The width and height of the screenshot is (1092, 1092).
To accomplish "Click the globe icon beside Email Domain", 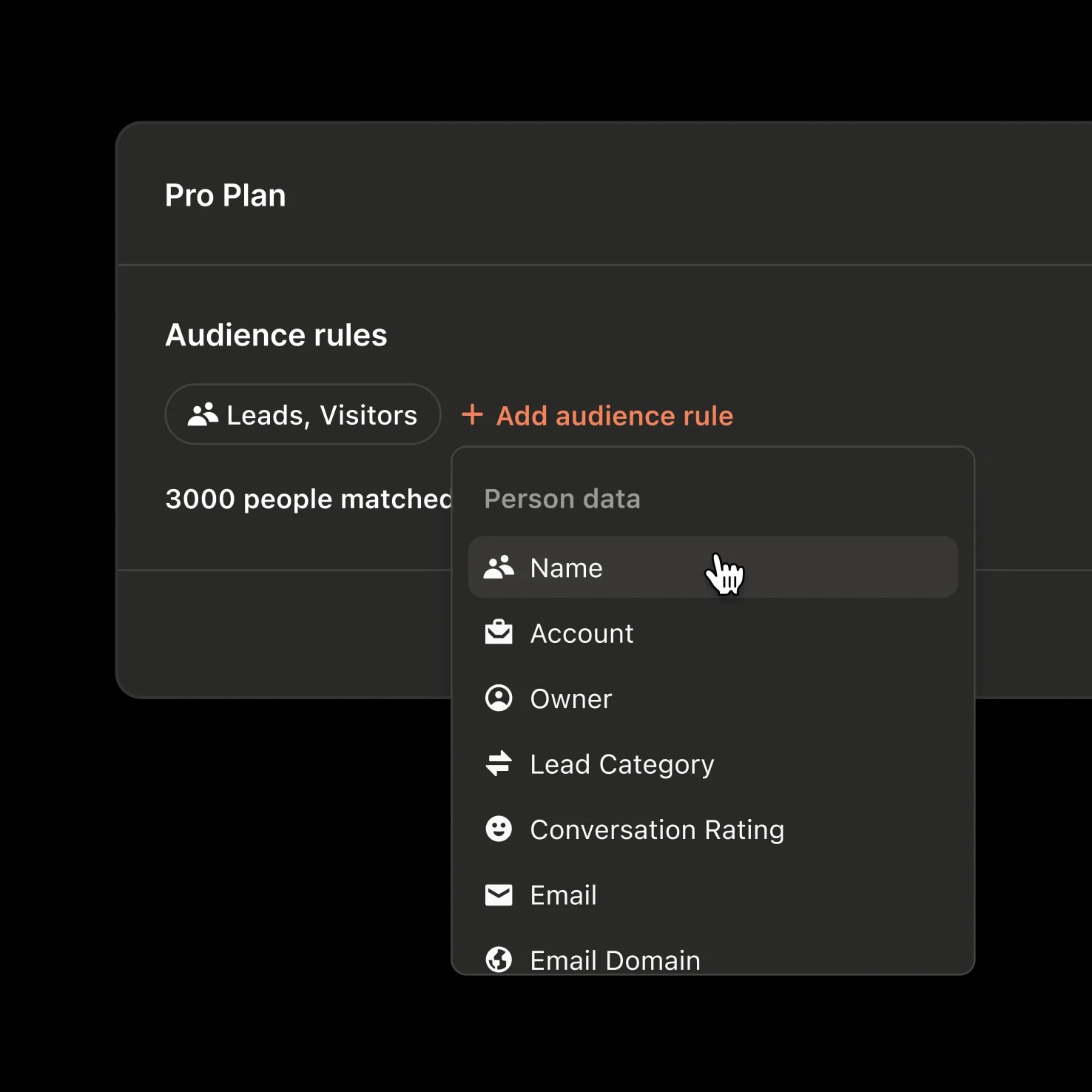I will (x=499, y=960).
